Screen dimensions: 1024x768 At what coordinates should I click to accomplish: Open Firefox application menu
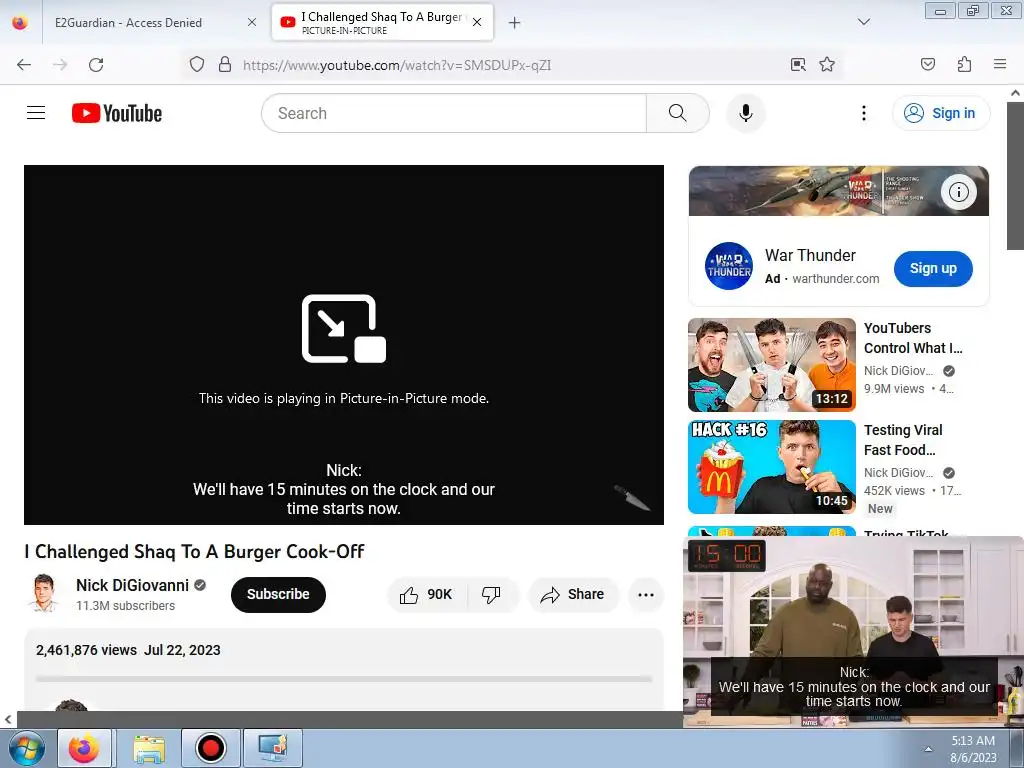pyautogui.click(x=999, y=64)
